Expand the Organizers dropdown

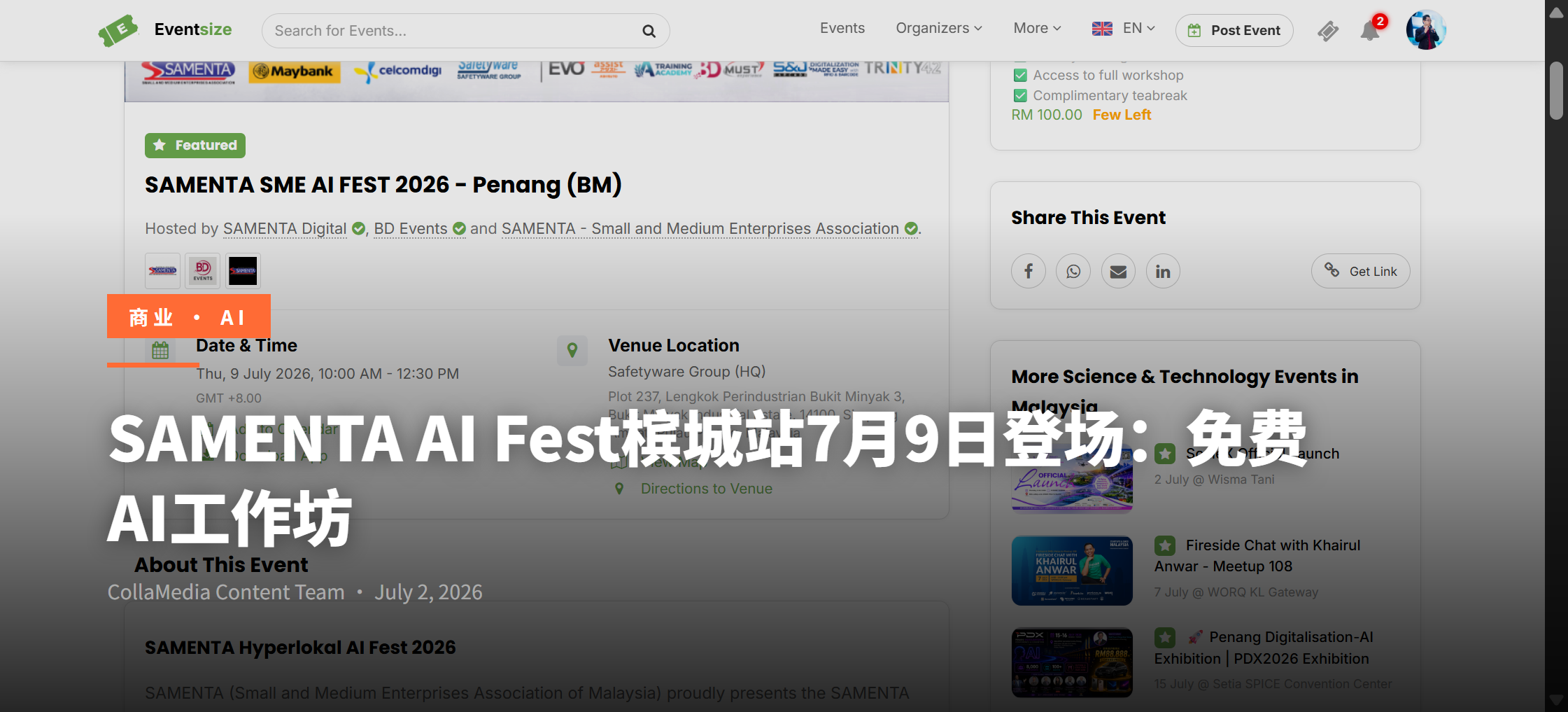[x=939, y=28]
